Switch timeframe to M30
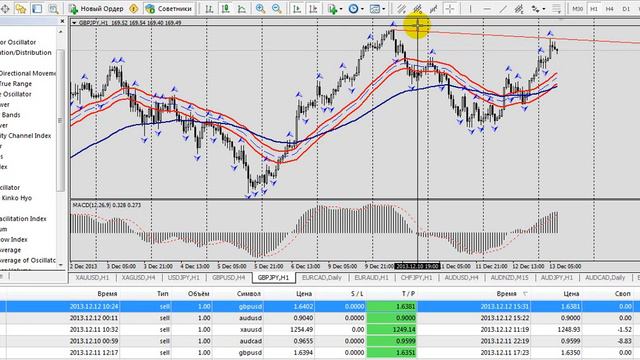This screenshot has height=360, width=640. pos(578,9)
